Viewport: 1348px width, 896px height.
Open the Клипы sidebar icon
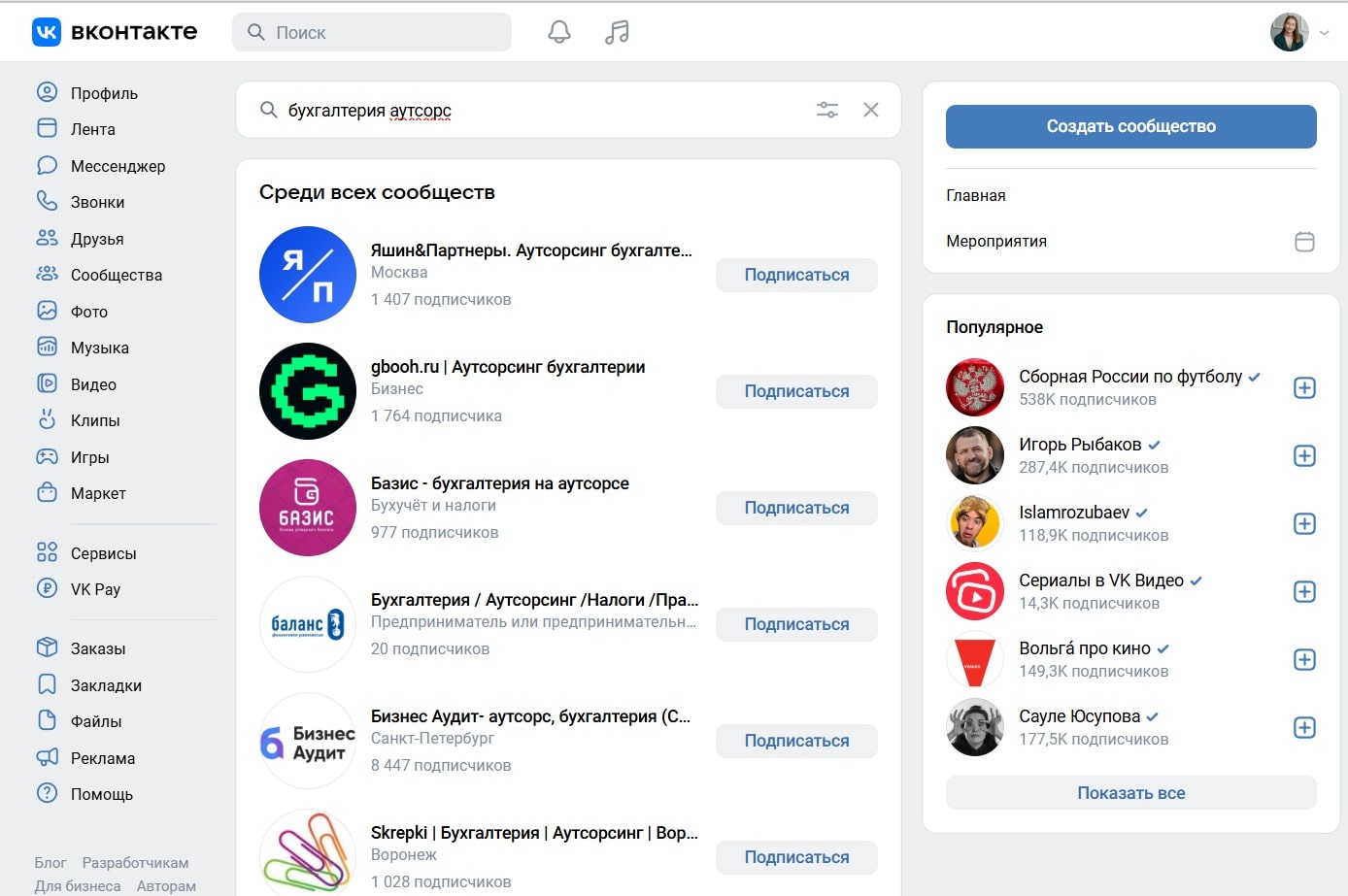(47, 419)
